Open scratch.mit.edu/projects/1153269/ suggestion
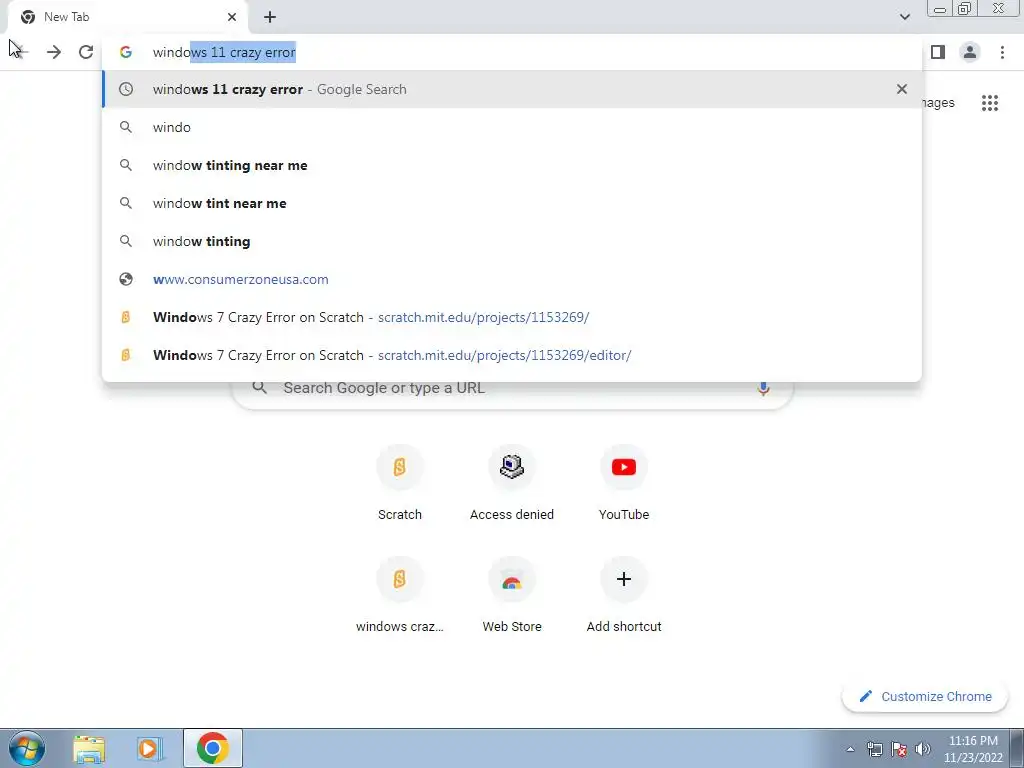 coord(512,317)
